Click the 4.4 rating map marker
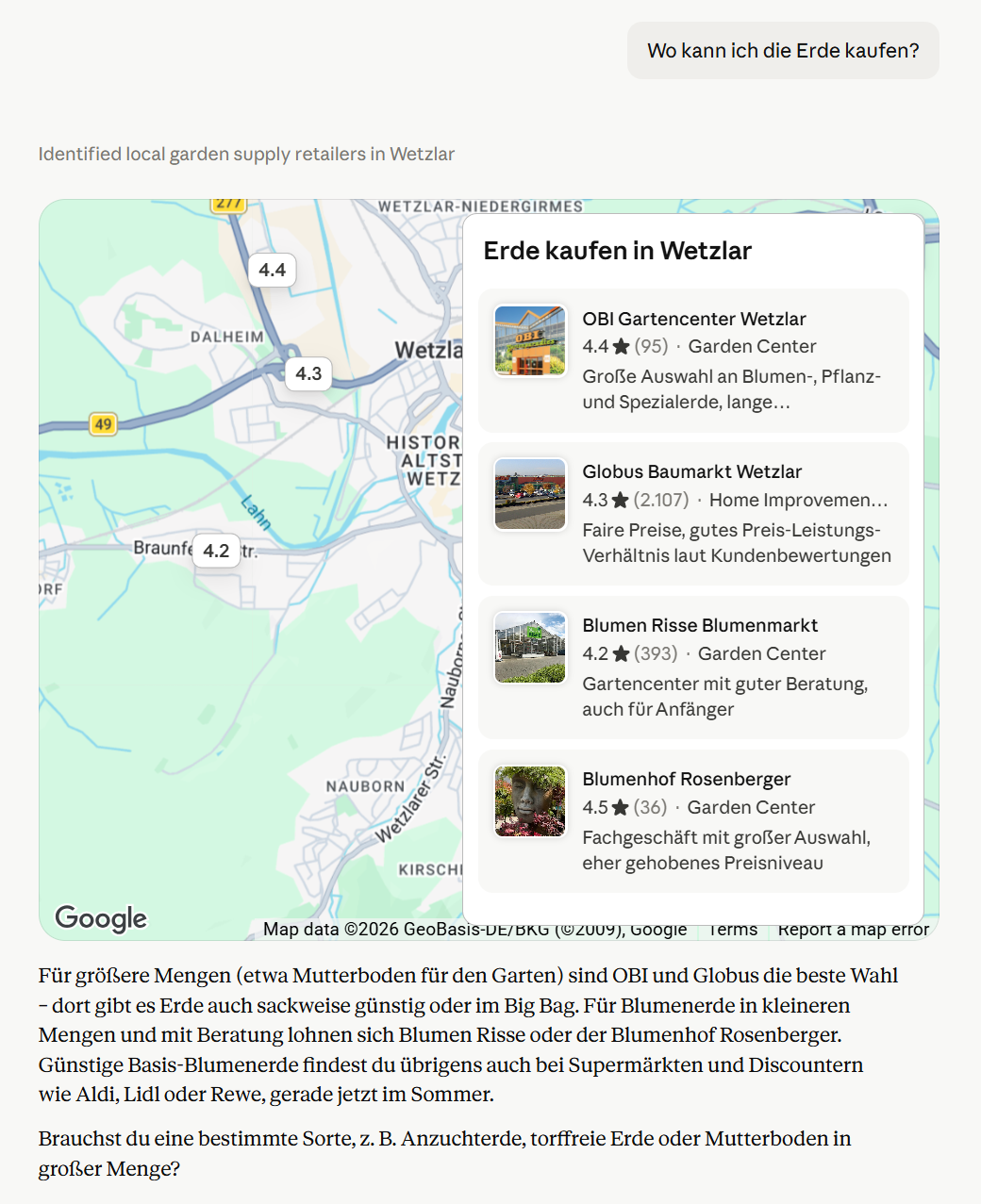Screen dimensions: 981x1204 (272, 270)
